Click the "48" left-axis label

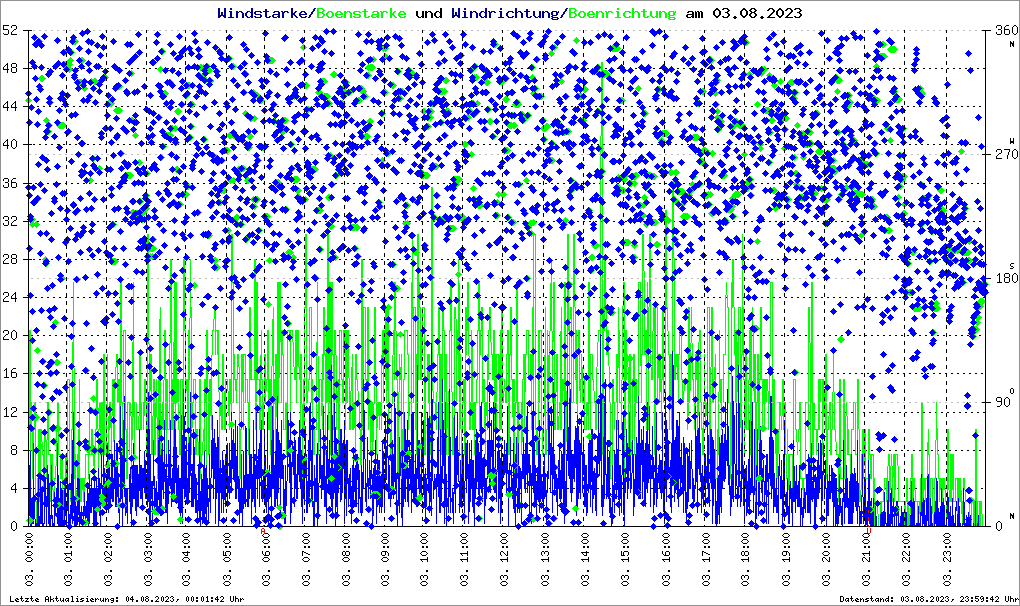[9, 68]
